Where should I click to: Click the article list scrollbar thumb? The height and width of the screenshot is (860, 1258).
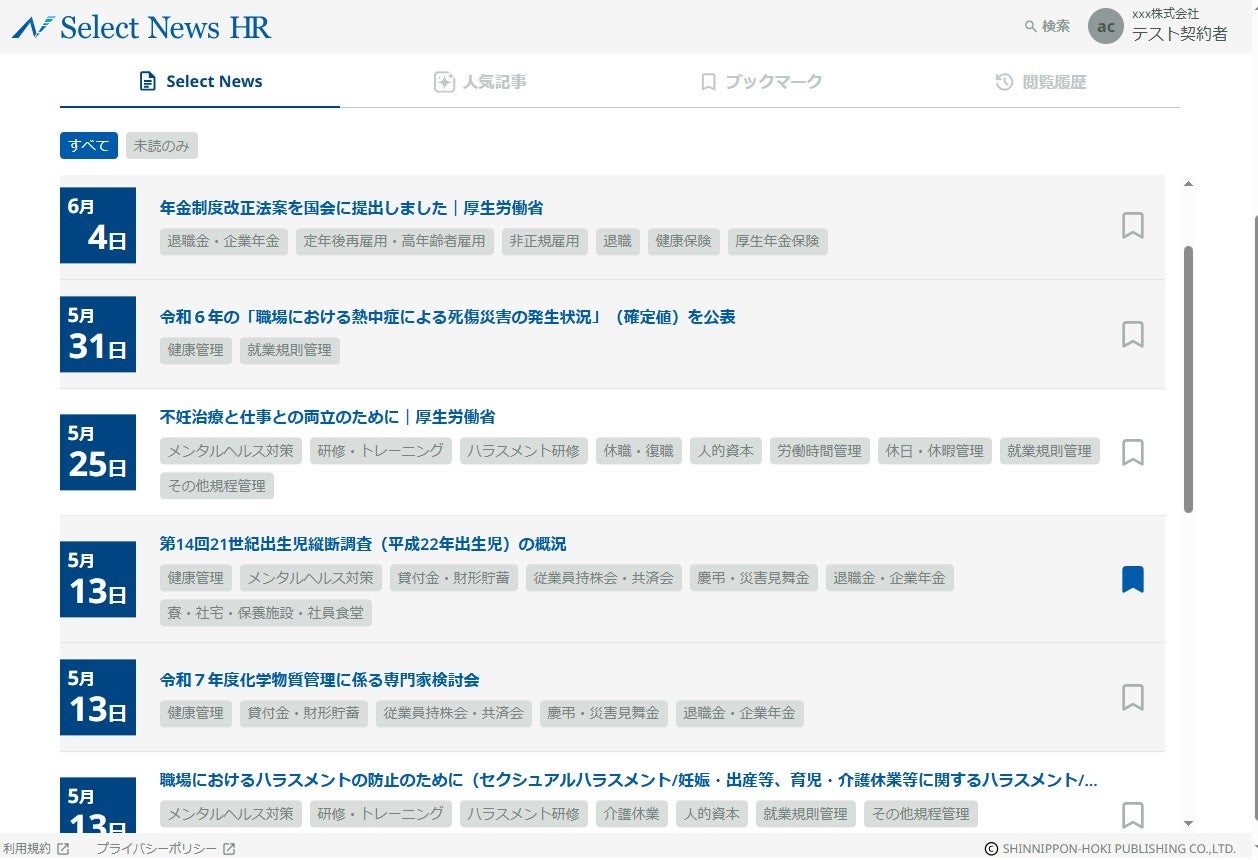tap(1188, 379)
